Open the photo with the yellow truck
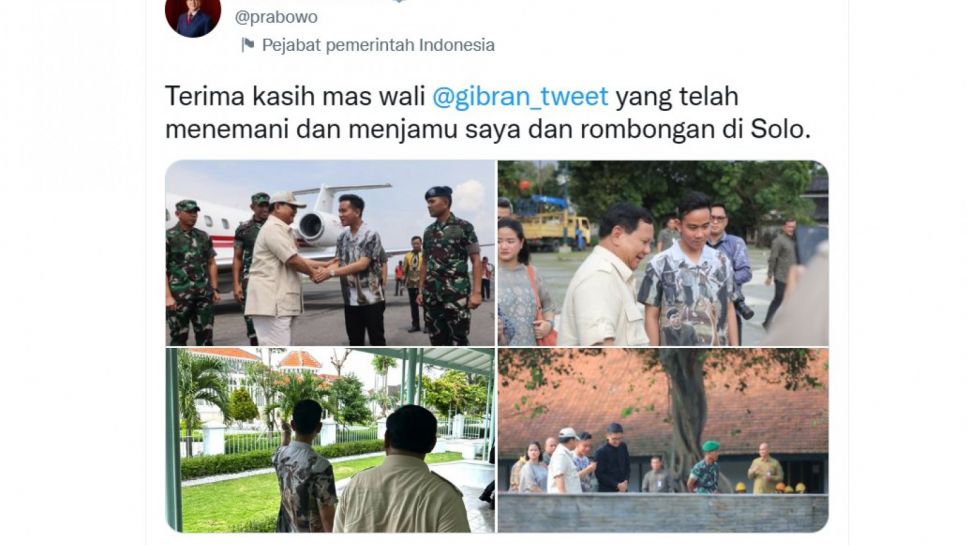Viewport: 970px width, 545px height. [x=663, y=253]
